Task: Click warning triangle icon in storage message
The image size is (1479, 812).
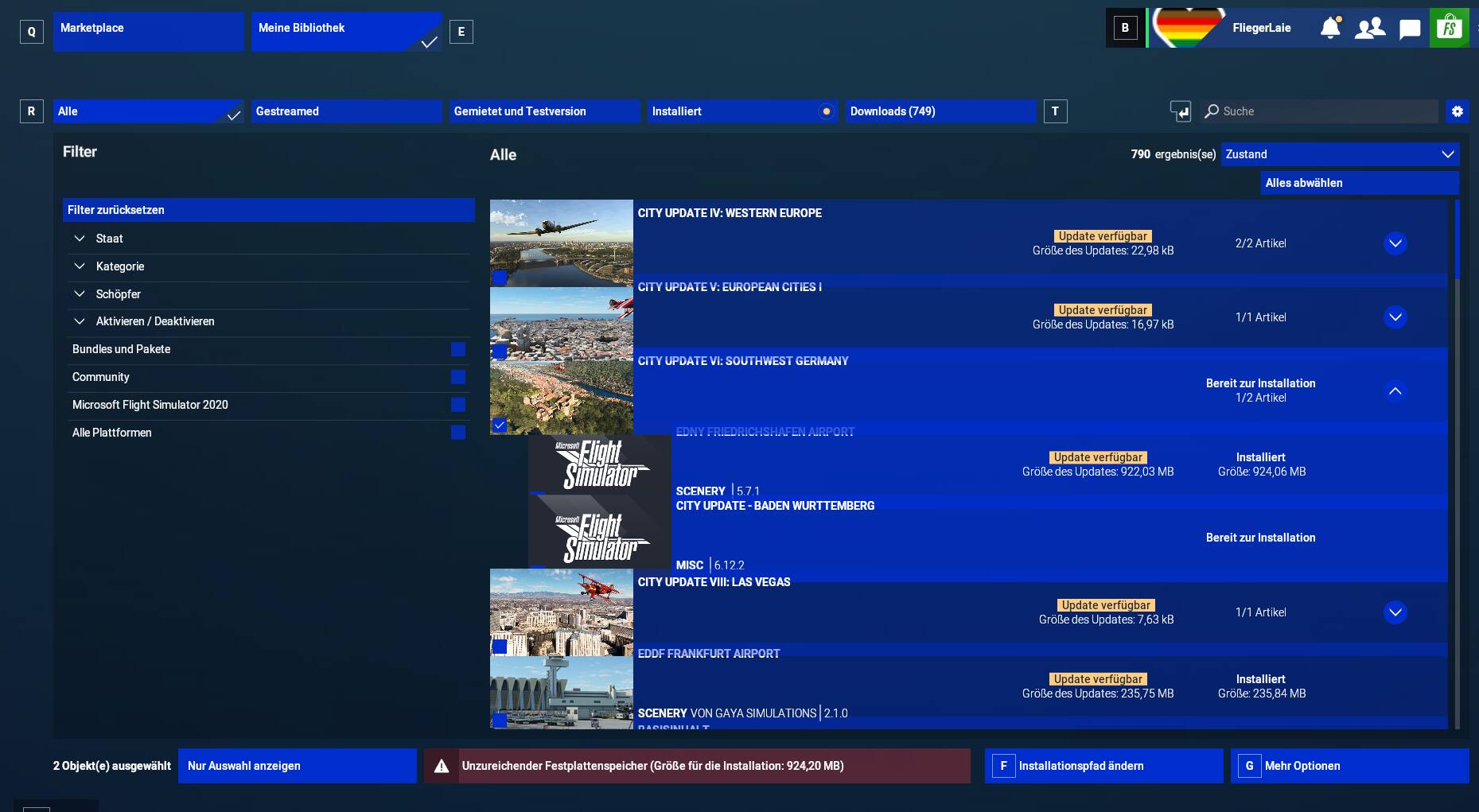Action: coord(442,766)
